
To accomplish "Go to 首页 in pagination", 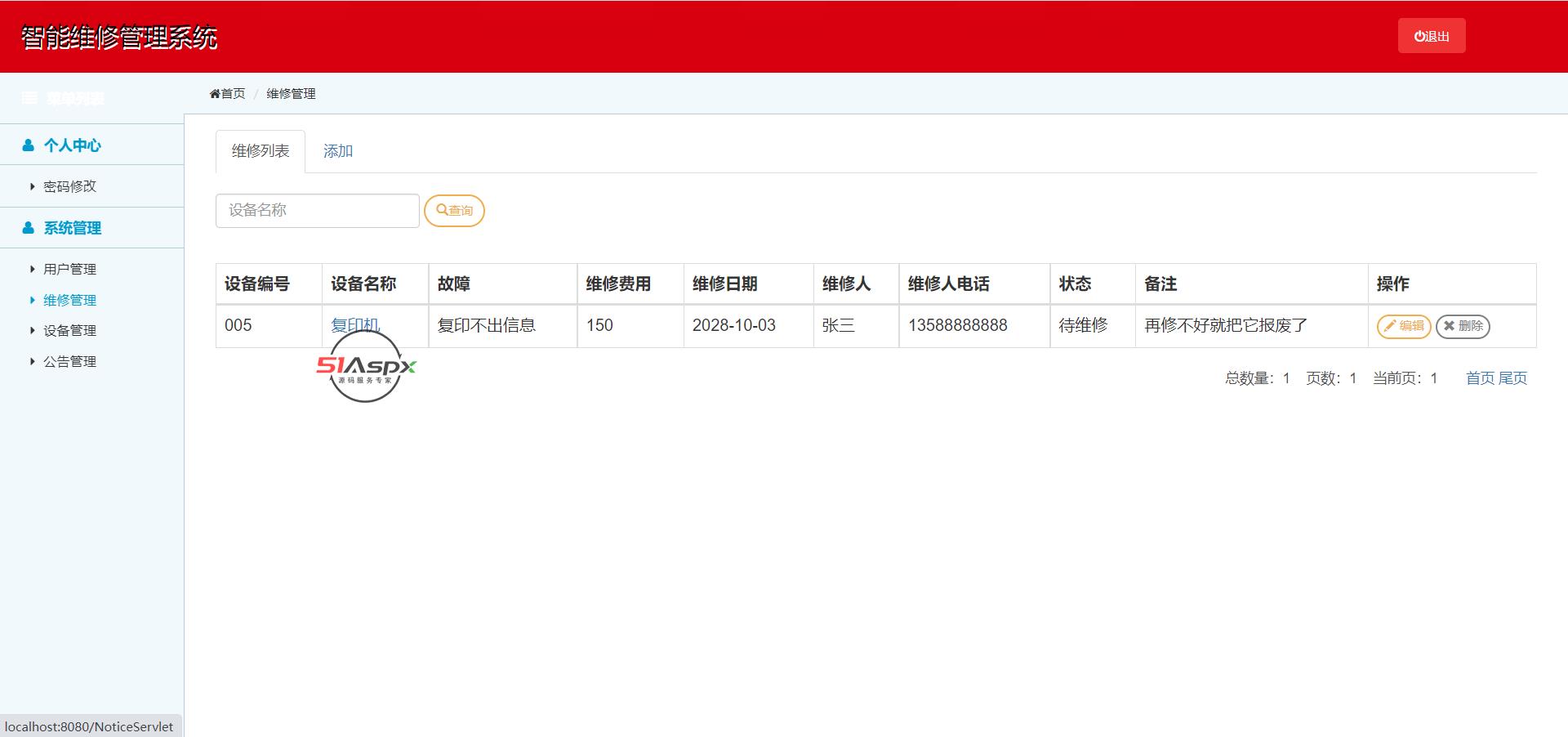I will point(1480,378).
